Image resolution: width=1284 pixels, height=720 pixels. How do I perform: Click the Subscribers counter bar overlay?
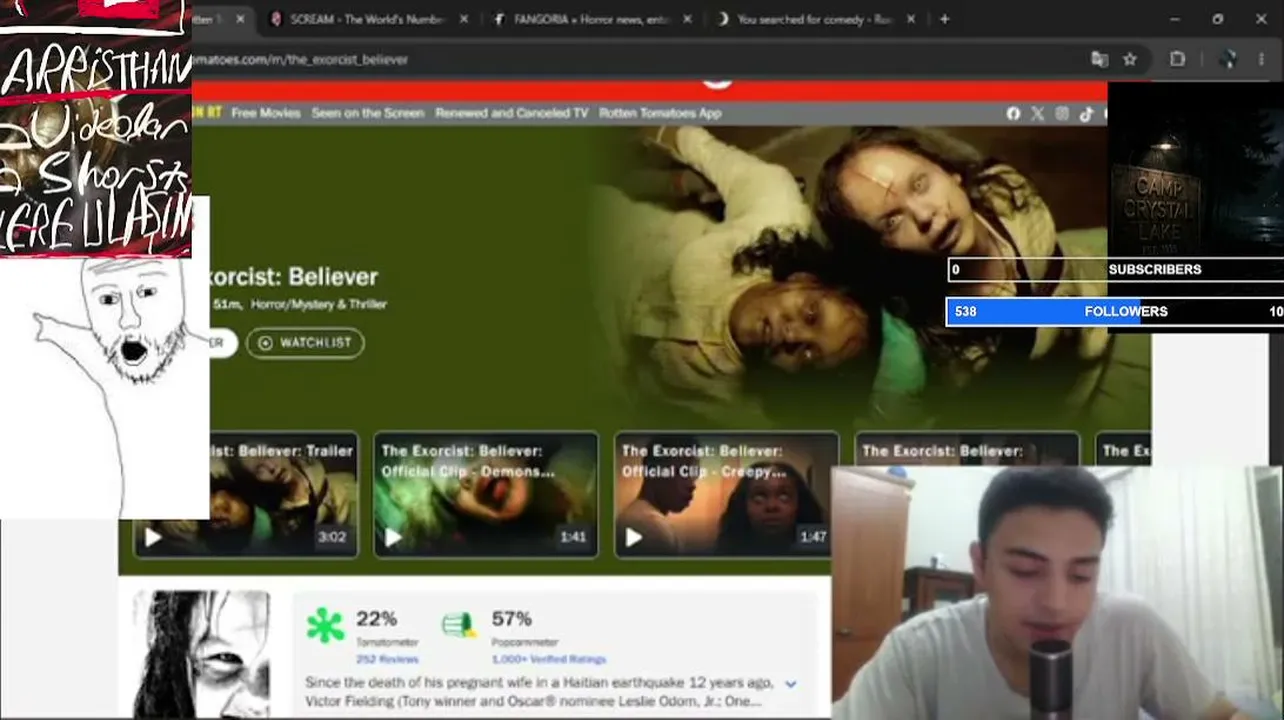pyautogui.click(x=1116, y=269)
